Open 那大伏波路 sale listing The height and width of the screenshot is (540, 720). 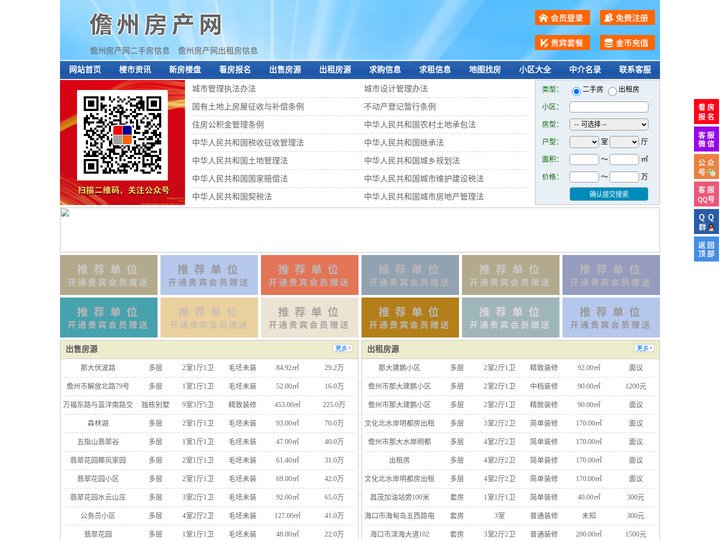pos(98,368)
